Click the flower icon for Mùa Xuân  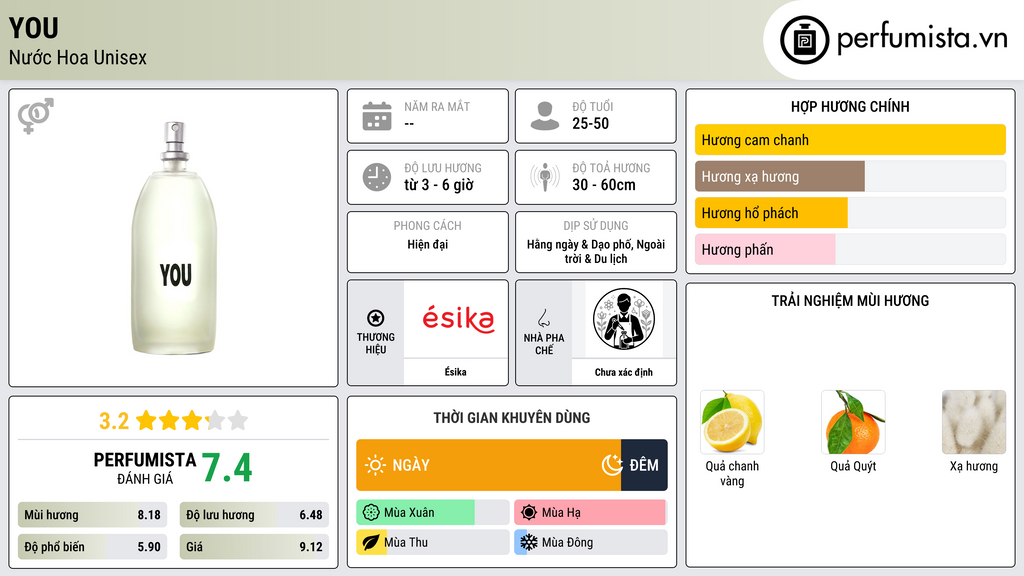pyautogui.click(x=371, y=513)
